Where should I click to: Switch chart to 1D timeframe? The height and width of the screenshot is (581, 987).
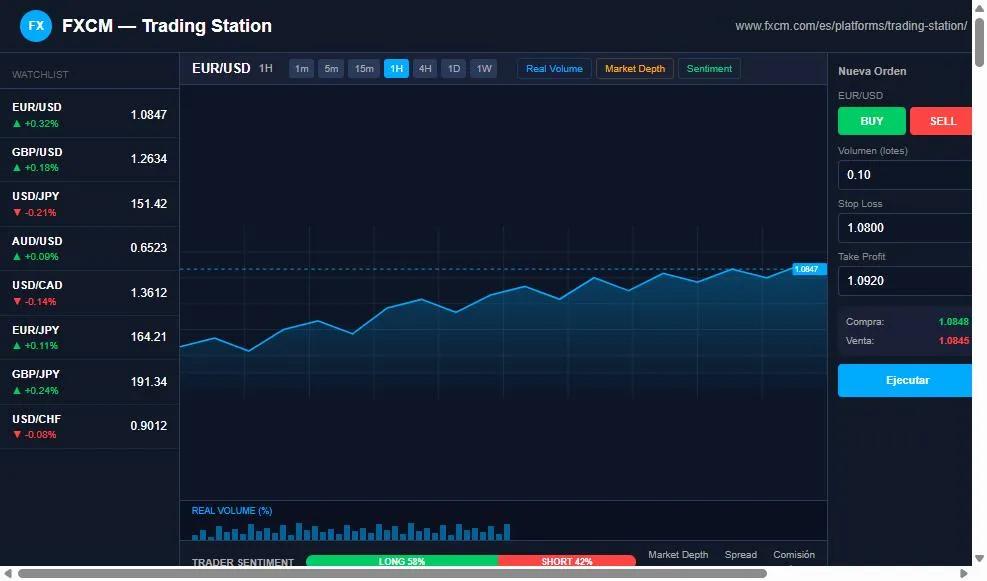pyautogui.click(x=454, y=69)
